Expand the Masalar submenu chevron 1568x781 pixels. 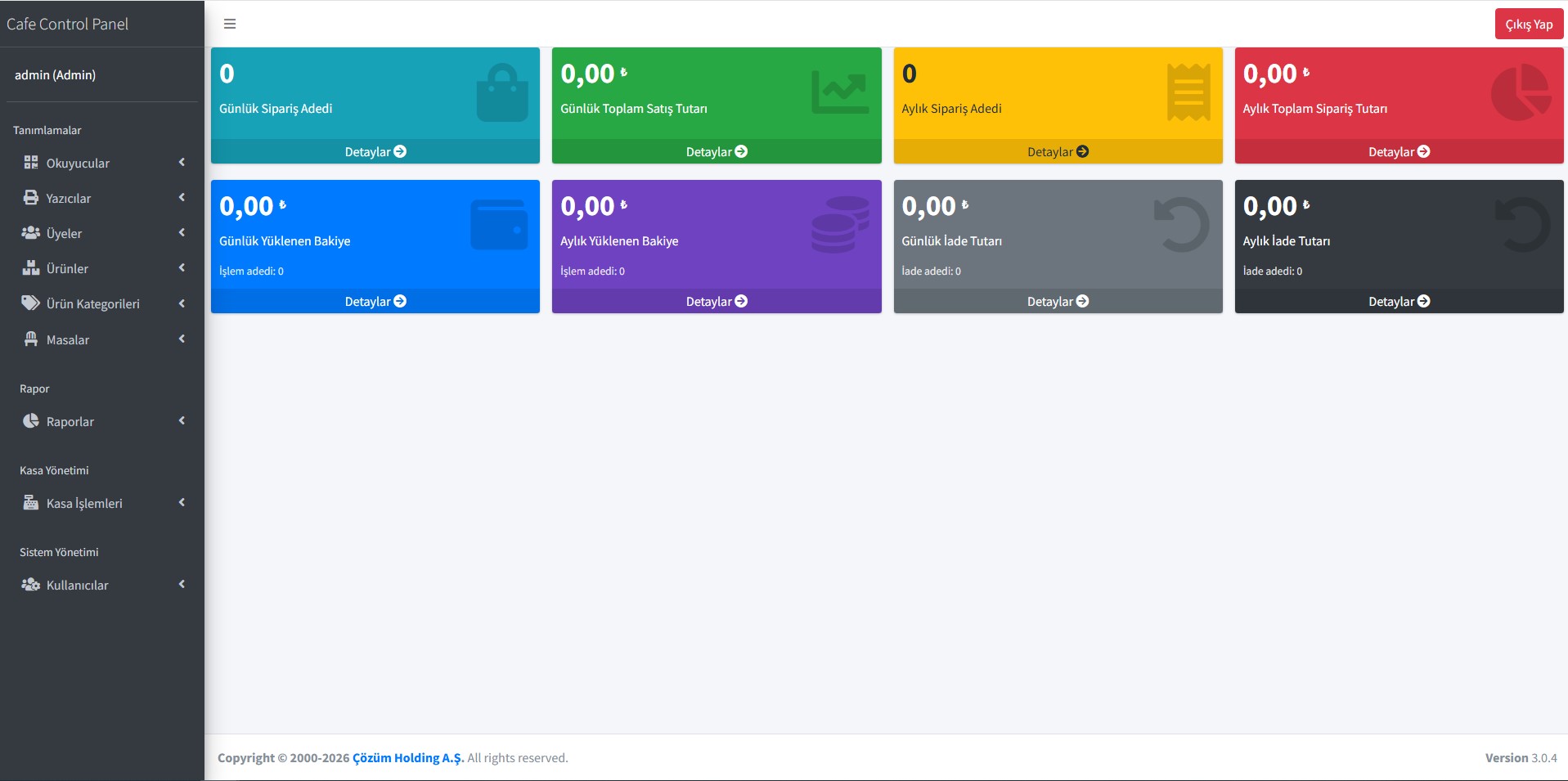182,339
